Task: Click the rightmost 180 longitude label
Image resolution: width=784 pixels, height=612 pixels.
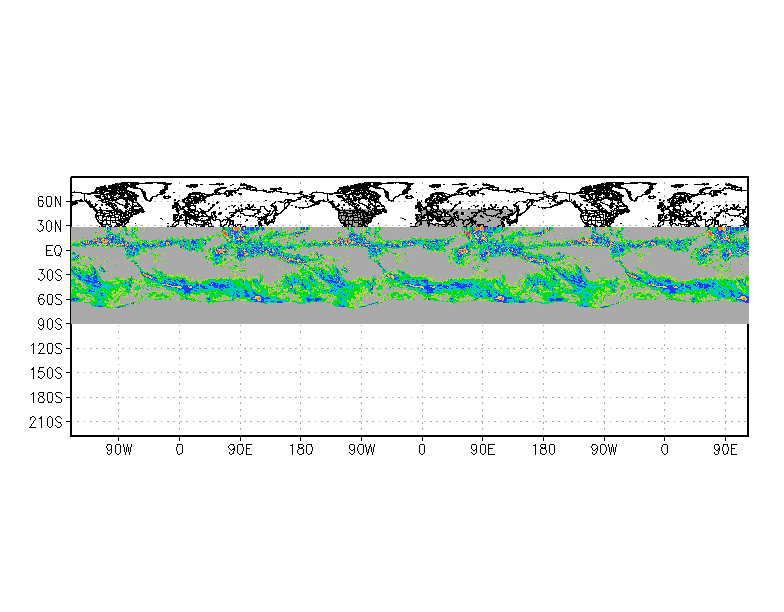Action: pyautogui.click(x=543, y=450)
